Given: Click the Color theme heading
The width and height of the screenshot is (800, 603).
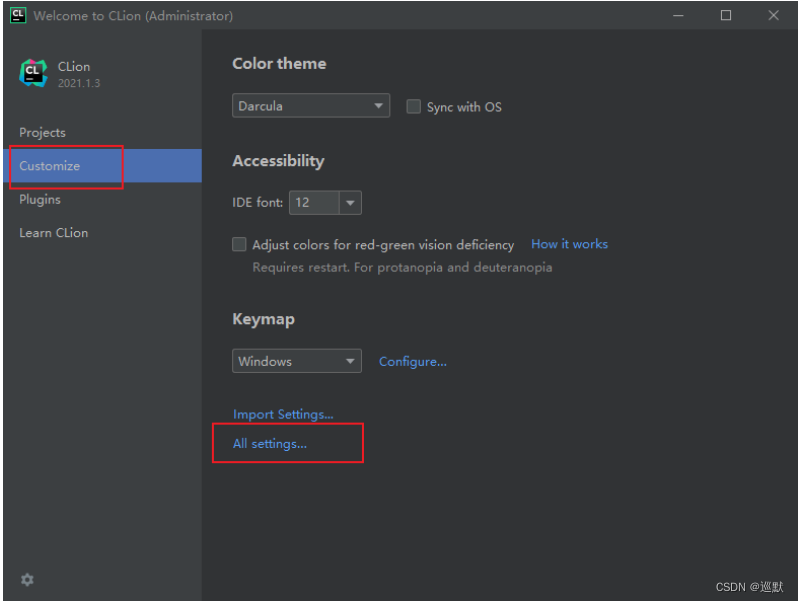Looking at the screenshot, I should tap(279, 64).
